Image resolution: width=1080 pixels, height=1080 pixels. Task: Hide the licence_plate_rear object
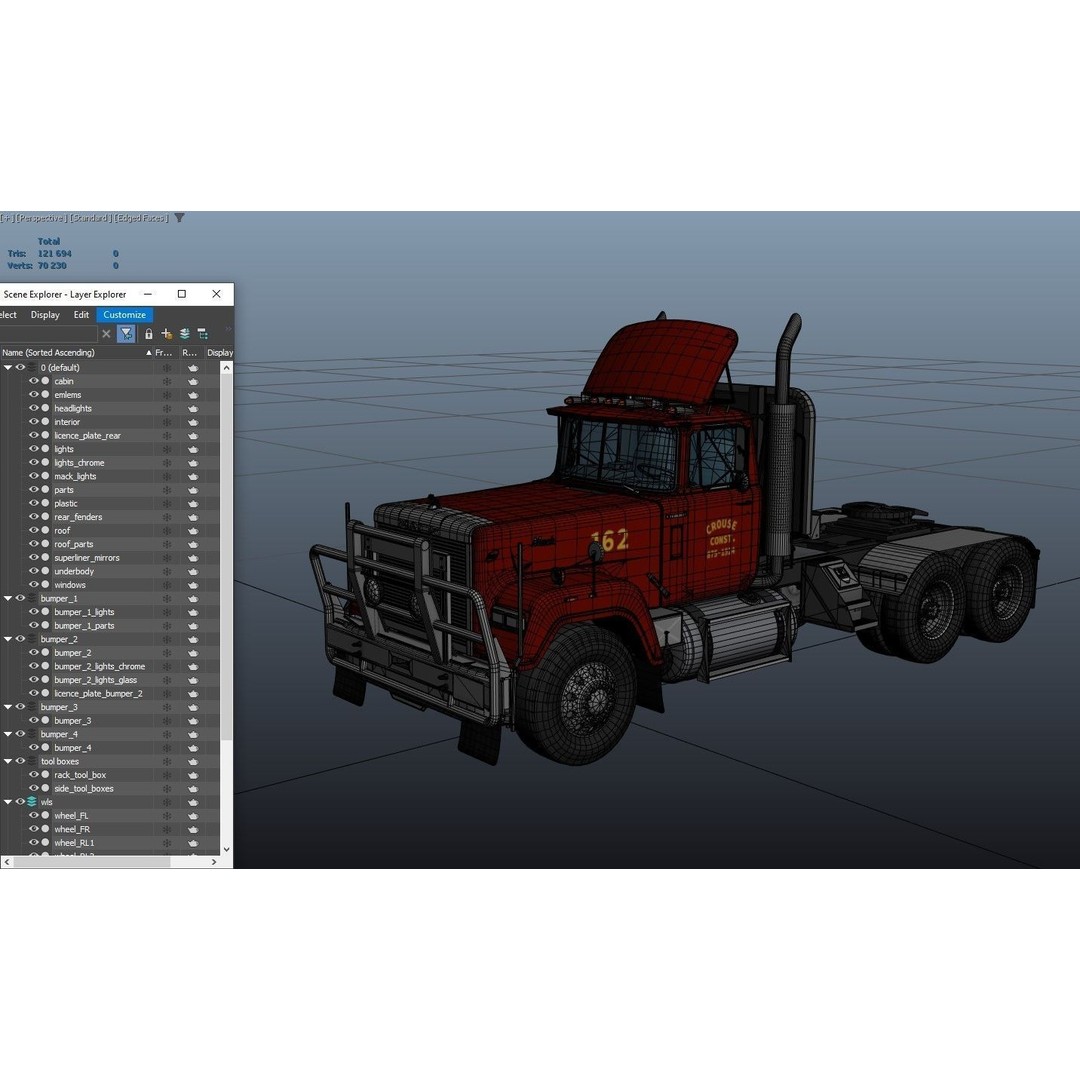tap(33, 435)
